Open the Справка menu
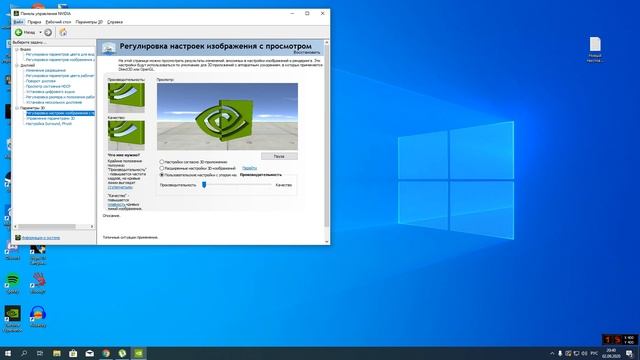The height and width of the screenshot is (360, 640). [115, 22]
